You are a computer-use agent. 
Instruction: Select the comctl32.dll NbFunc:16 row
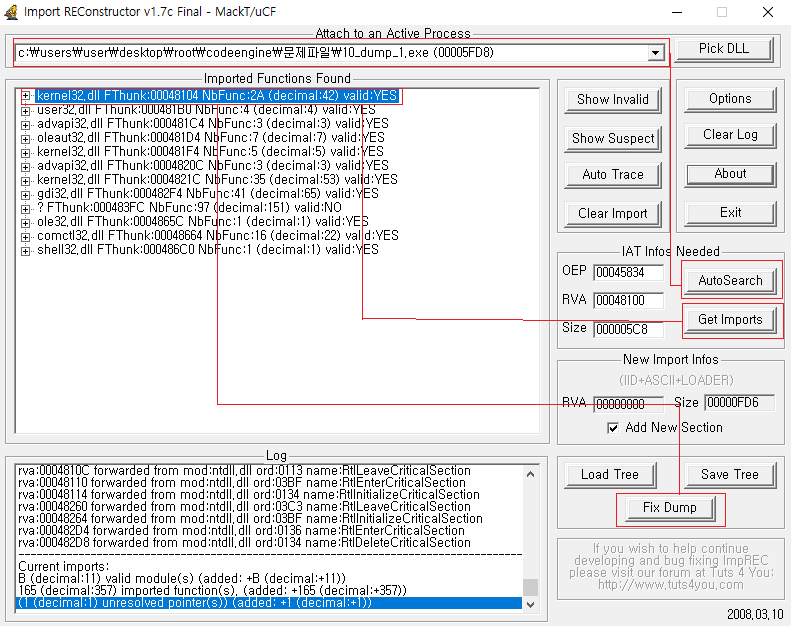[217, 235]
